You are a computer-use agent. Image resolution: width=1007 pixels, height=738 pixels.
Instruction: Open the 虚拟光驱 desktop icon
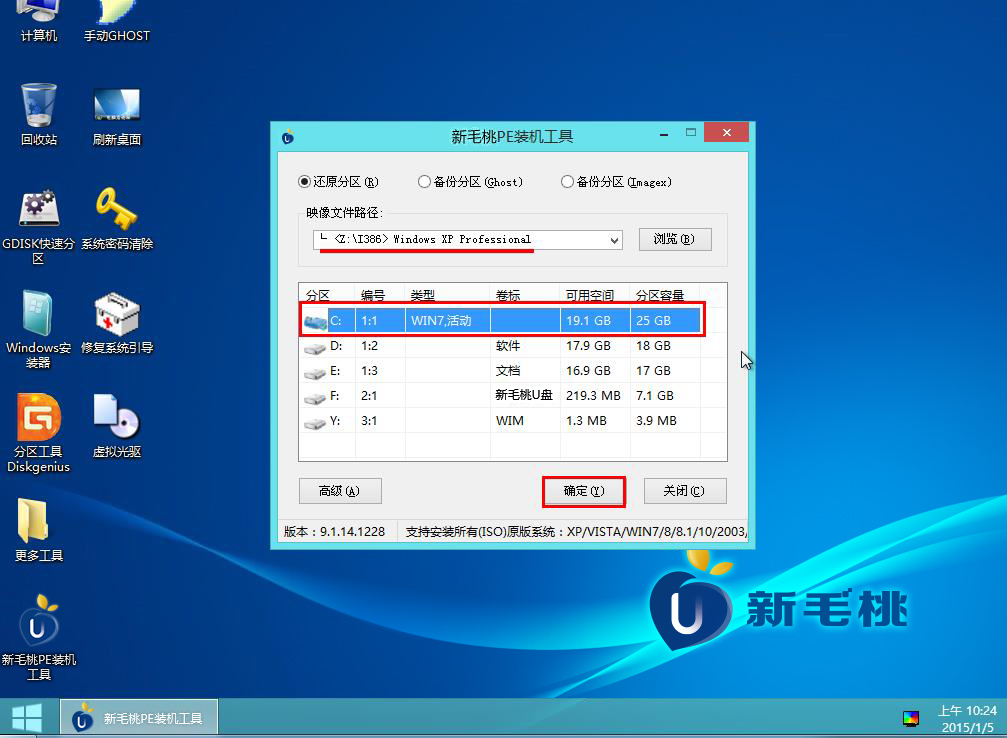coord(117,426)
